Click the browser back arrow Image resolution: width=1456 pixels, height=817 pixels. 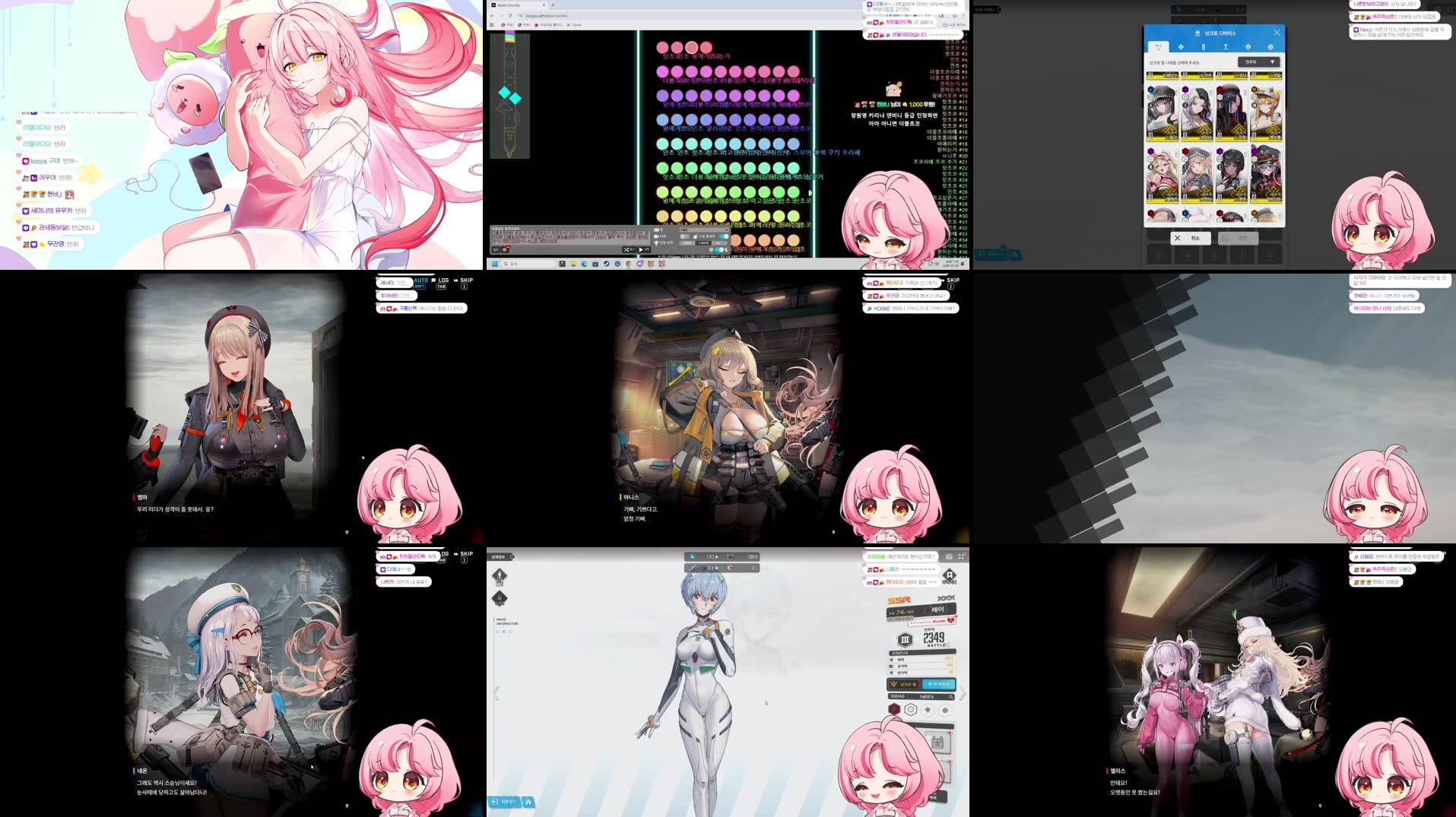pos(492,15)
